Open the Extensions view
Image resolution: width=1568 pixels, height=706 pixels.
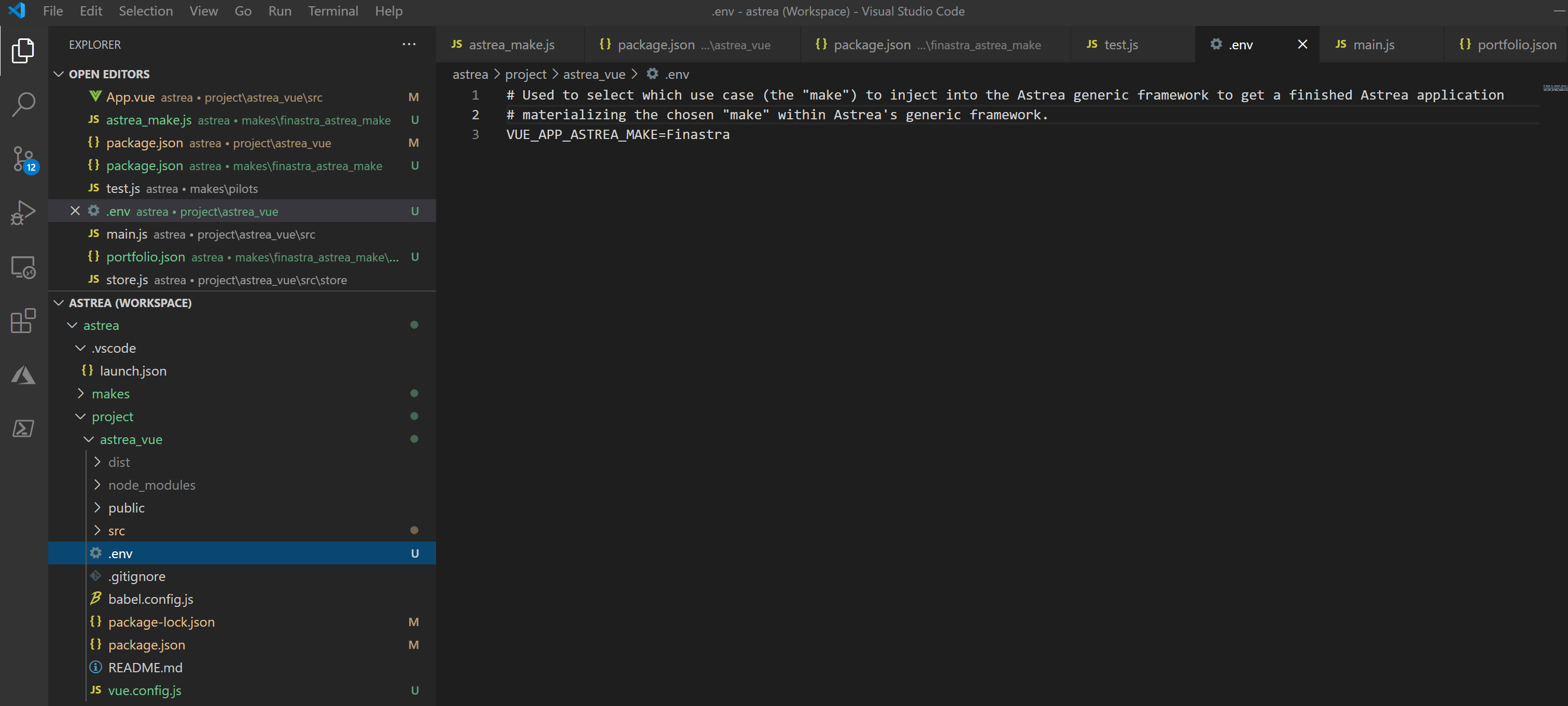23,321
